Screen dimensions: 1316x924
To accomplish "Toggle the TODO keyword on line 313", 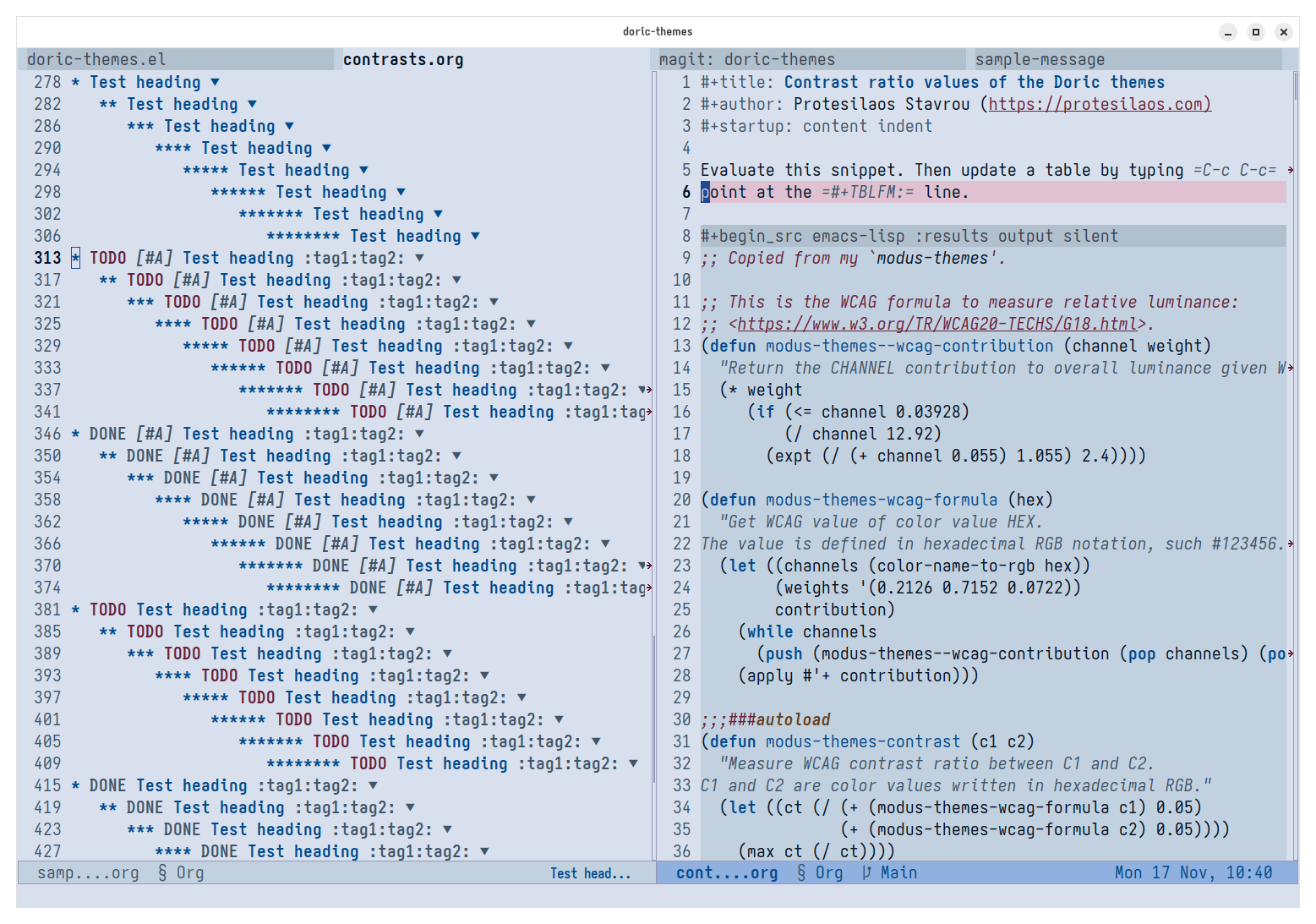I will [107, 258].
